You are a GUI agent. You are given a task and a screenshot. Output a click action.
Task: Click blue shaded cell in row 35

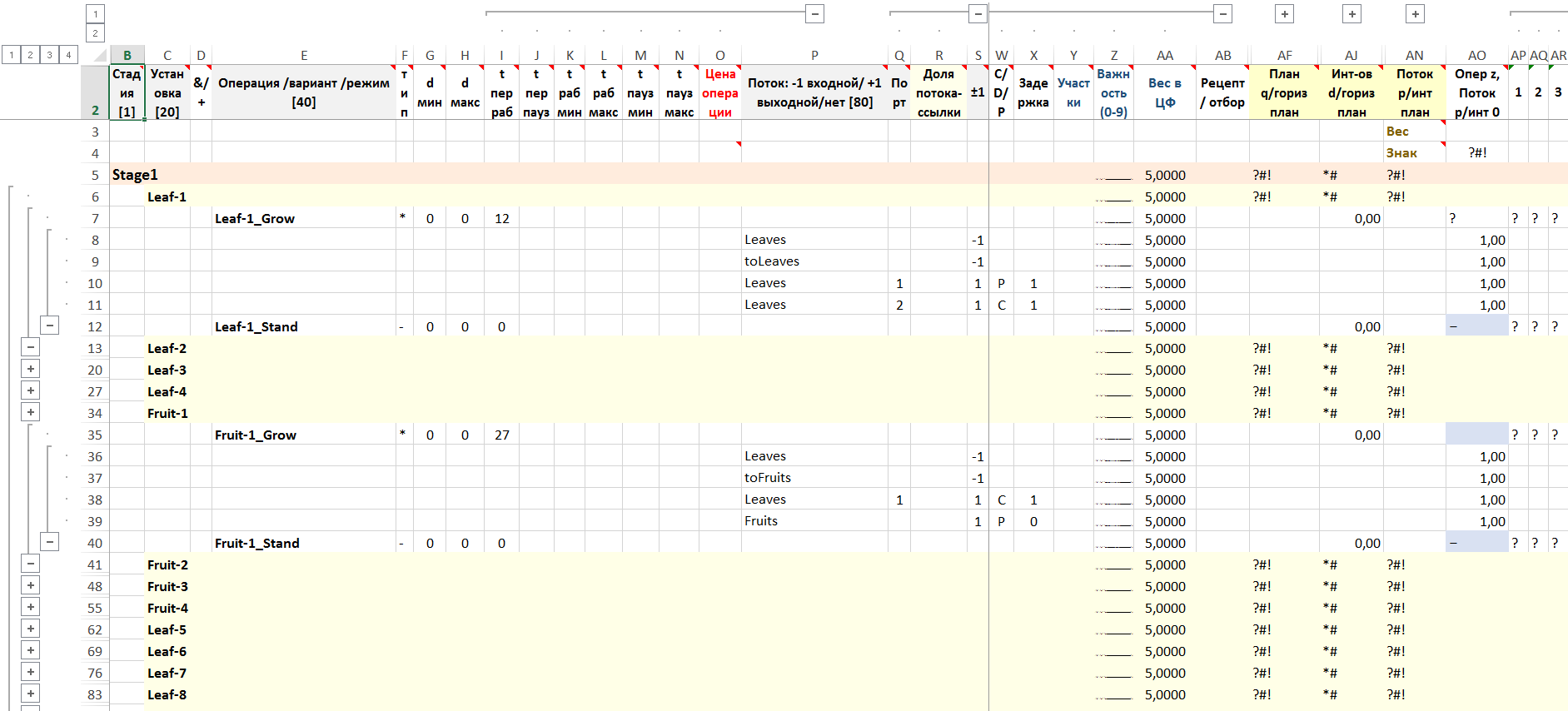[1476, 435]
